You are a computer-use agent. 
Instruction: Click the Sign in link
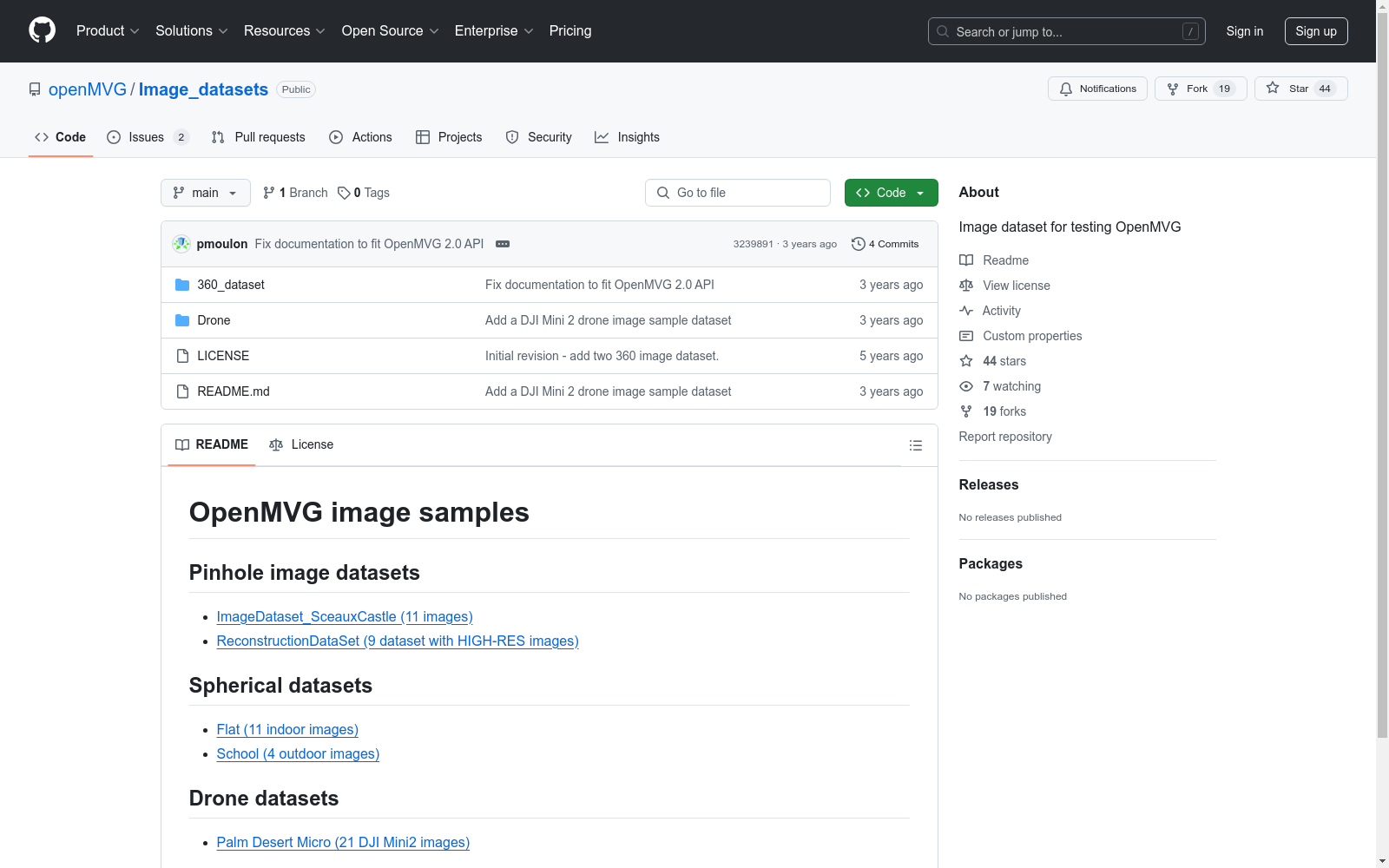1245,31
